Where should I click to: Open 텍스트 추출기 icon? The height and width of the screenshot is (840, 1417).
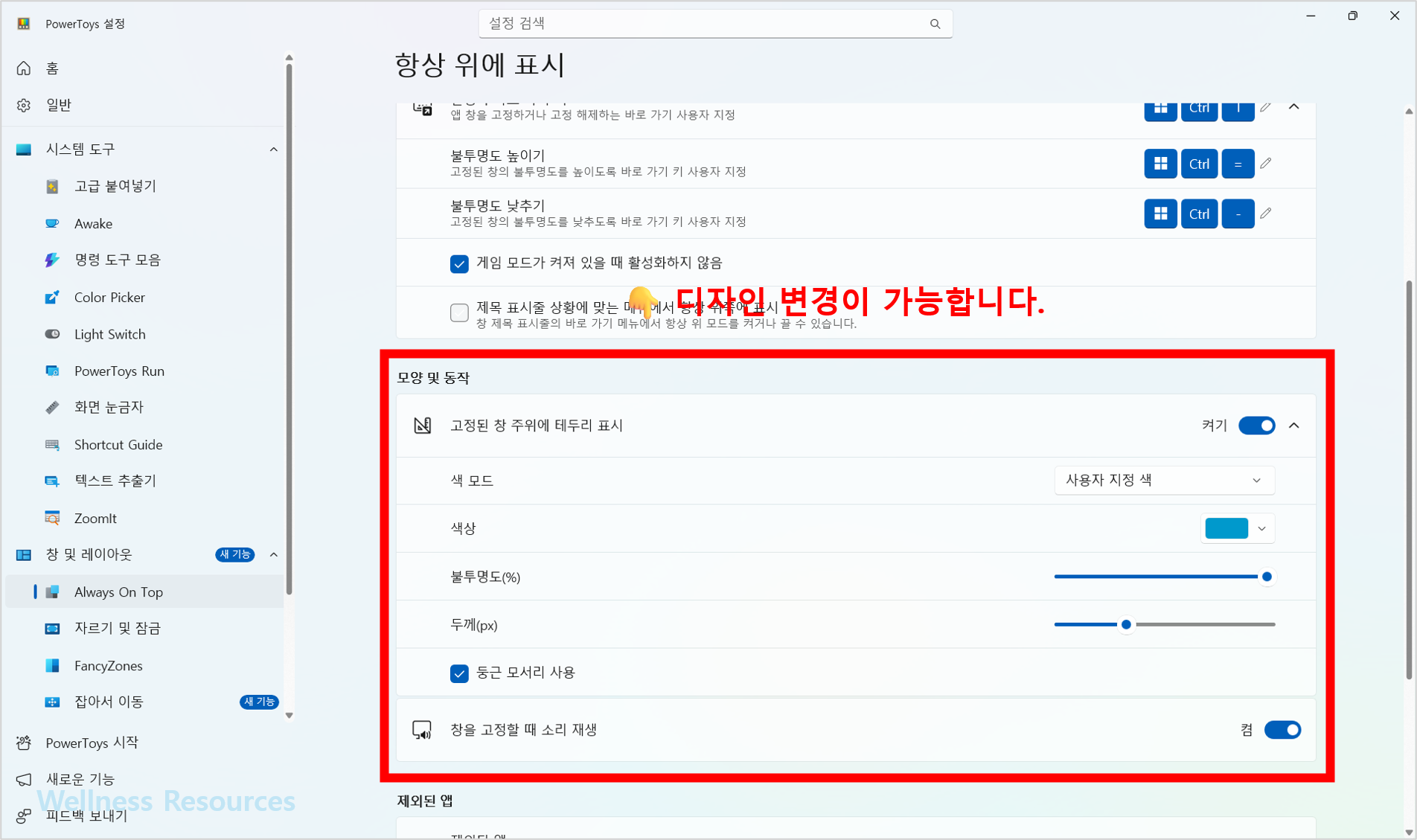pyautogui.click(x=52, y=481)
